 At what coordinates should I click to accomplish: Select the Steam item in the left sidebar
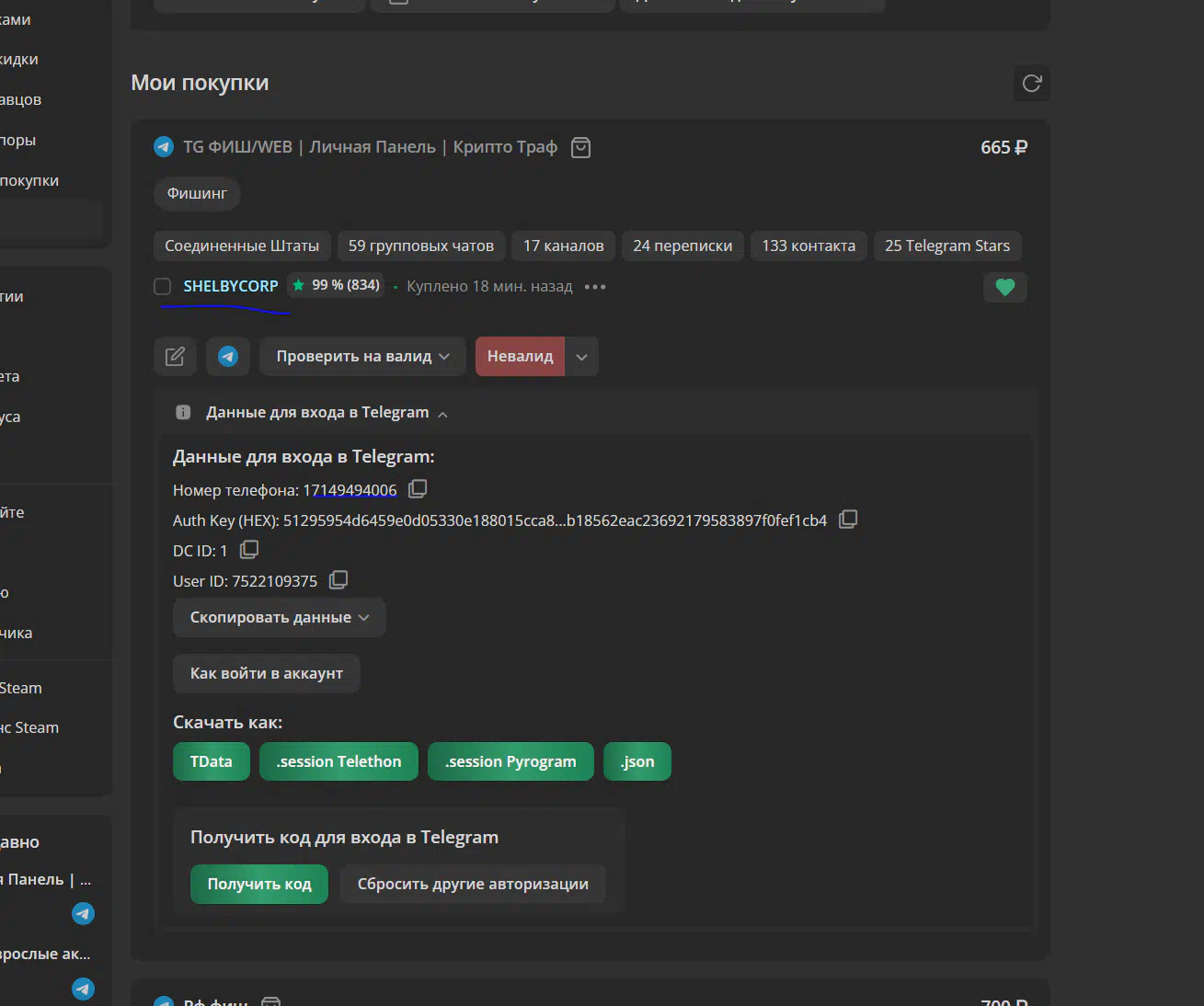pos(21,688)
